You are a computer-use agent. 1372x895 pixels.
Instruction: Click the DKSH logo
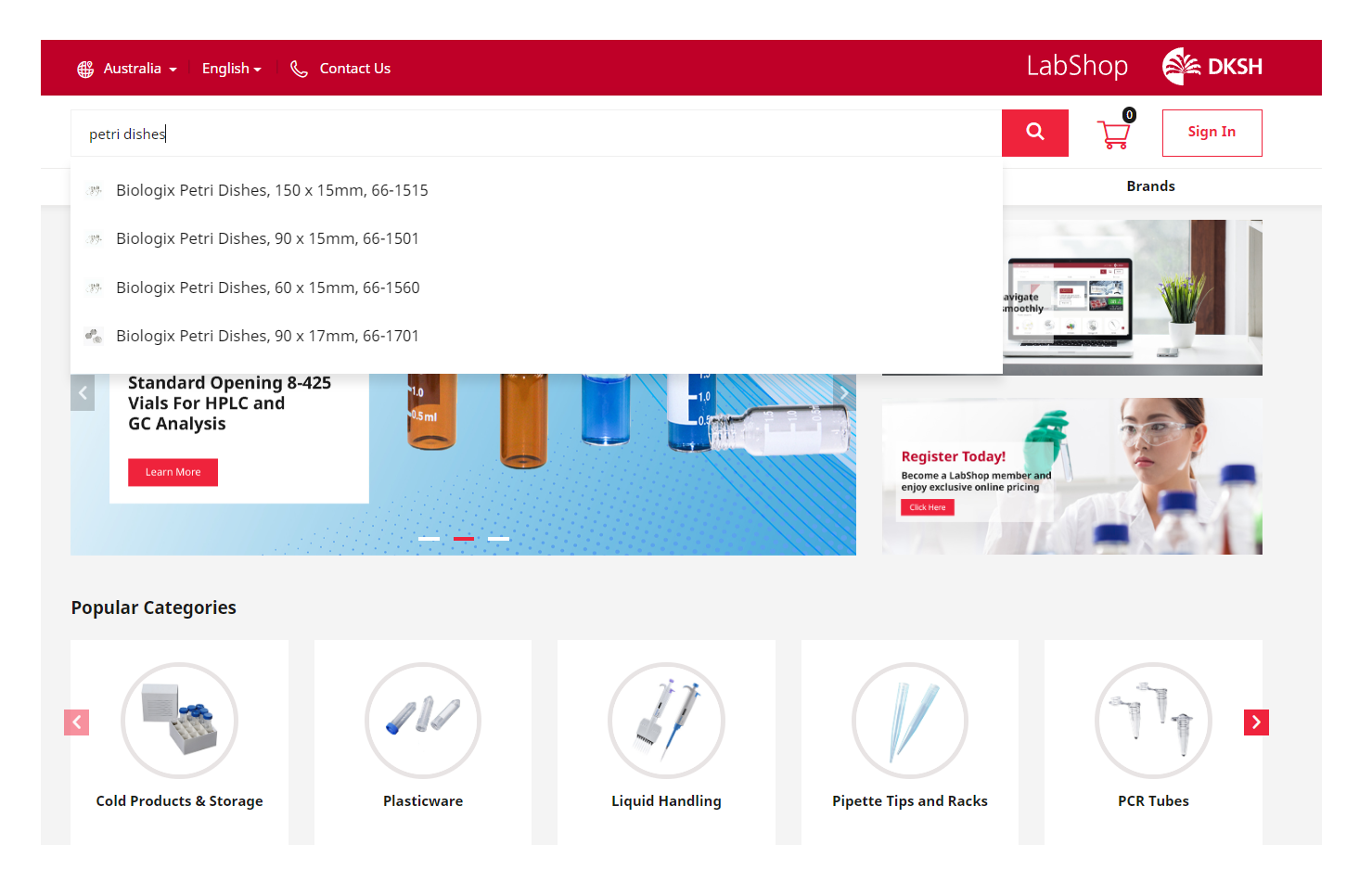tap(1212, 67)
